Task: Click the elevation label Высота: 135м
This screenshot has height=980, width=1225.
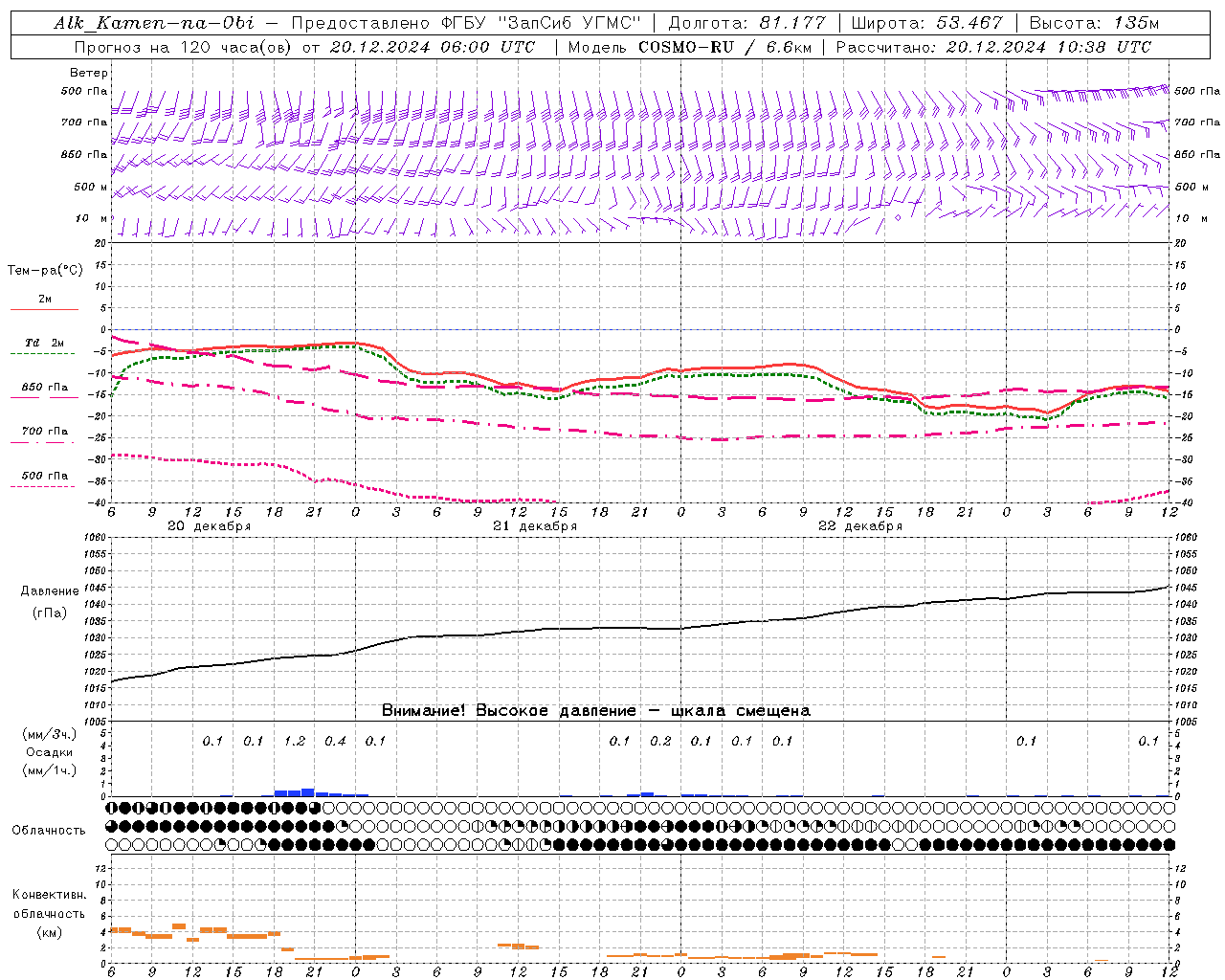Action: 1093,23
